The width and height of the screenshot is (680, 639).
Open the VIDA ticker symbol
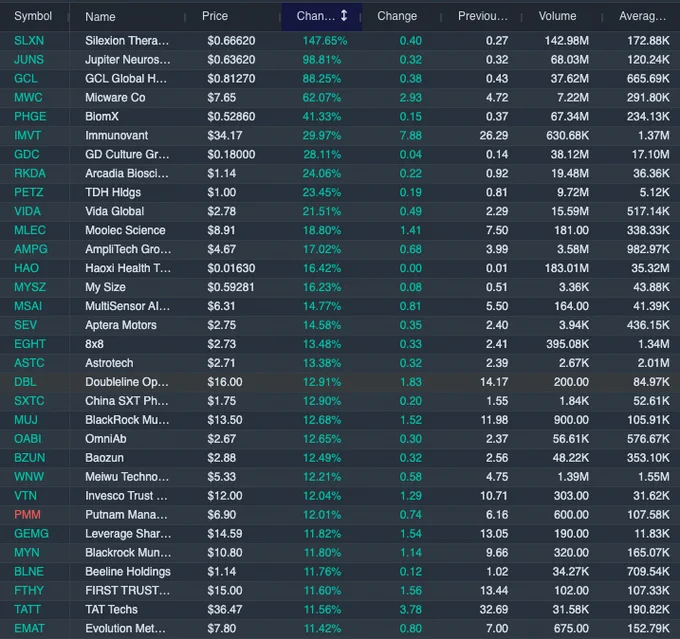[x=27, y=211]
